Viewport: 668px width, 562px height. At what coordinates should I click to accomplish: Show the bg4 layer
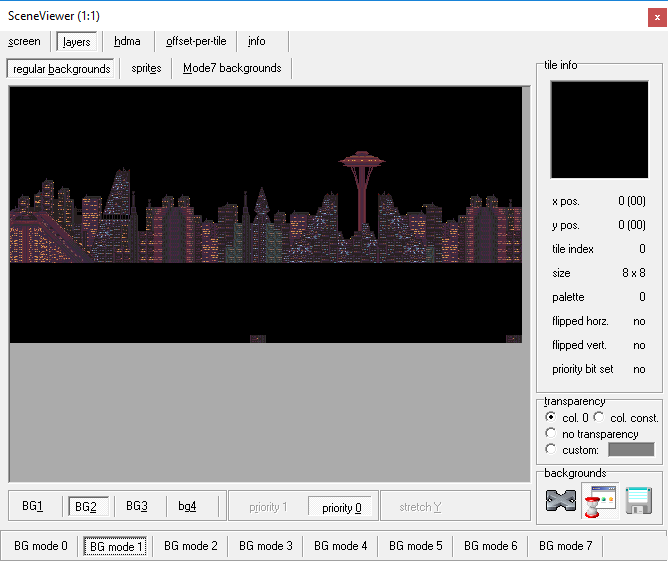pos(187,506)
